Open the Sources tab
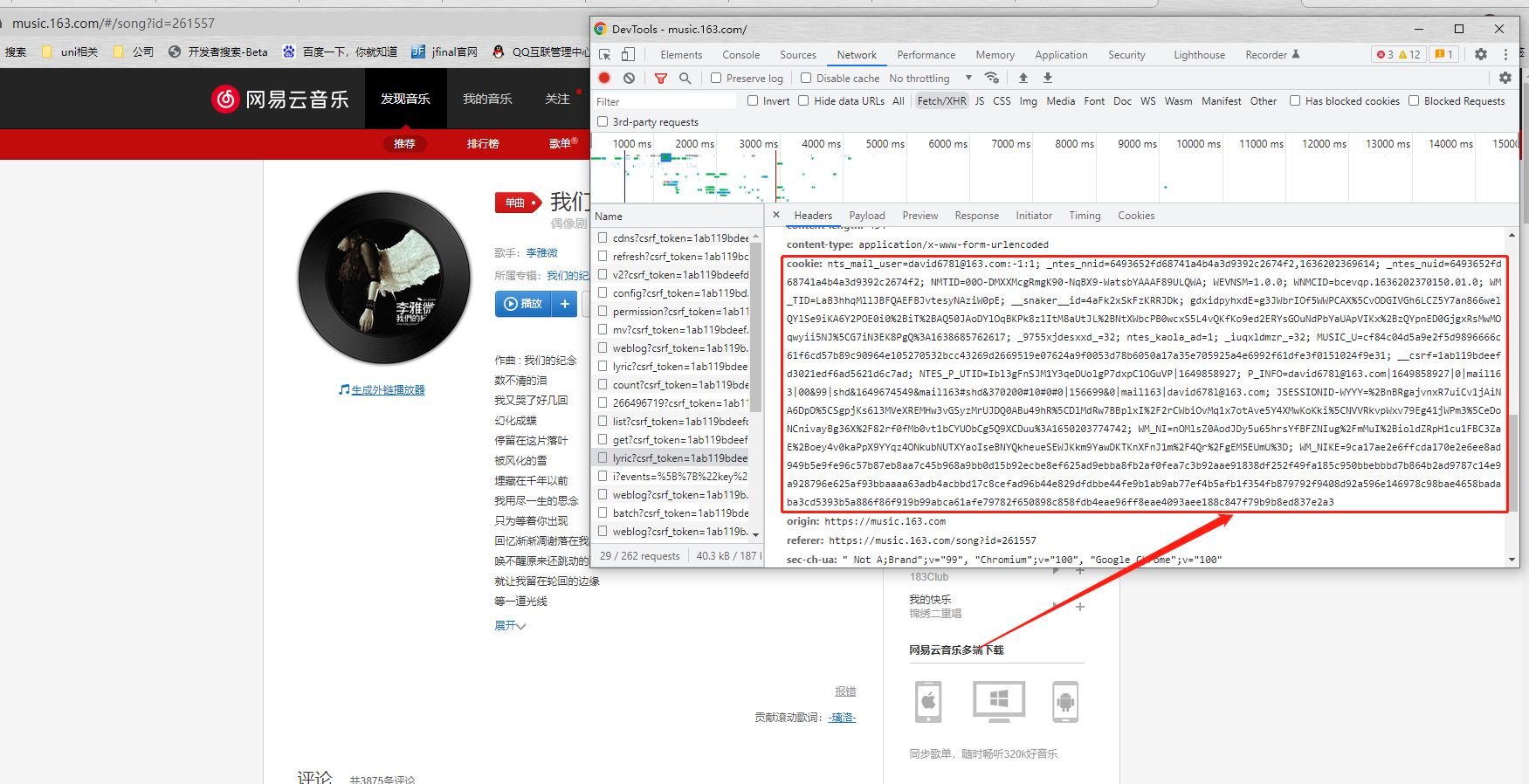Image resolution: width=1529 pixels, height=784 pixels. (798, 54)
